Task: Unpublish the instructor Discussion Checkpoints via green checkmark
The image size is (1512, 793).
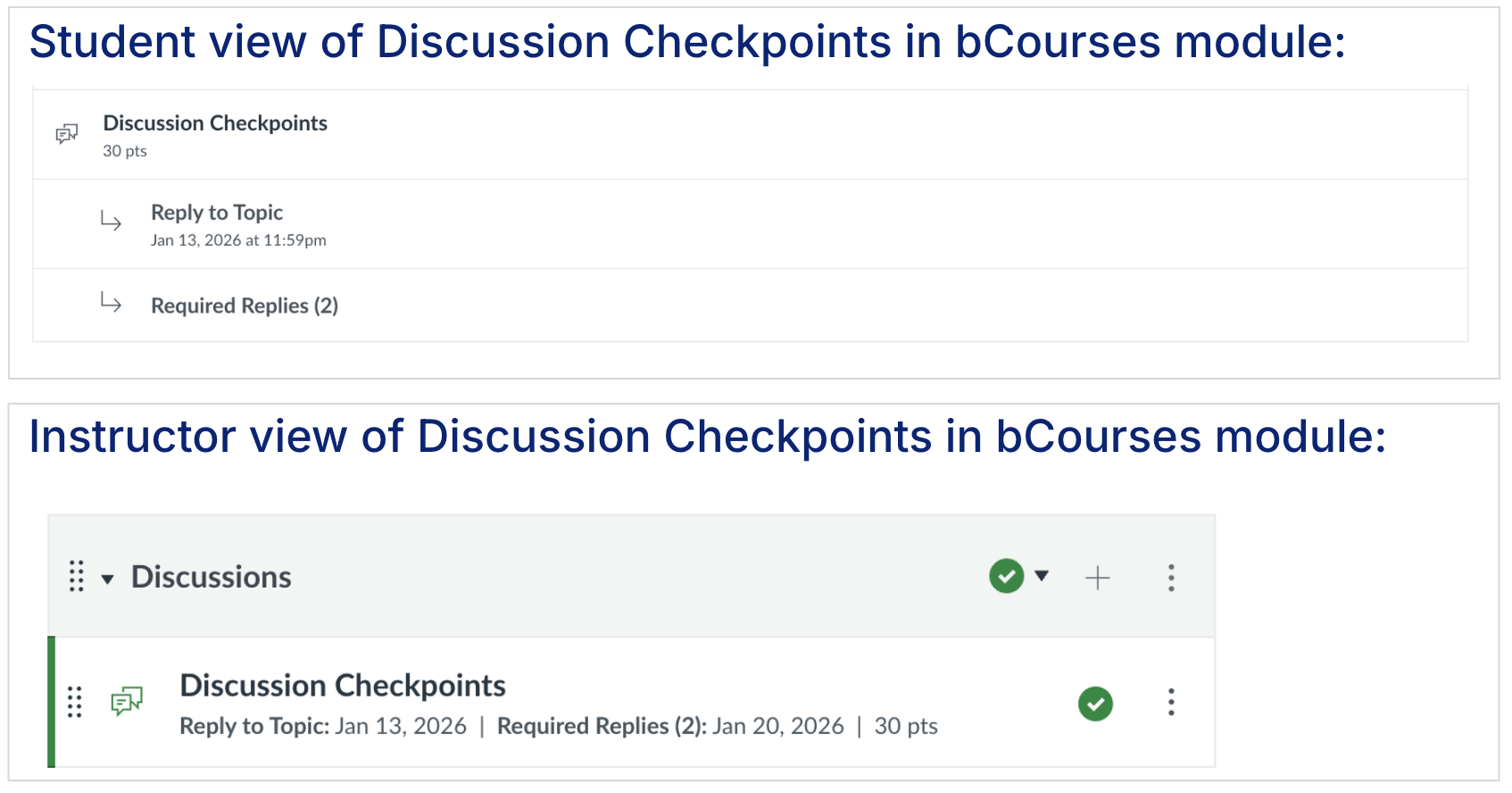Action: pyautogui.click(x=1095, y=704)
